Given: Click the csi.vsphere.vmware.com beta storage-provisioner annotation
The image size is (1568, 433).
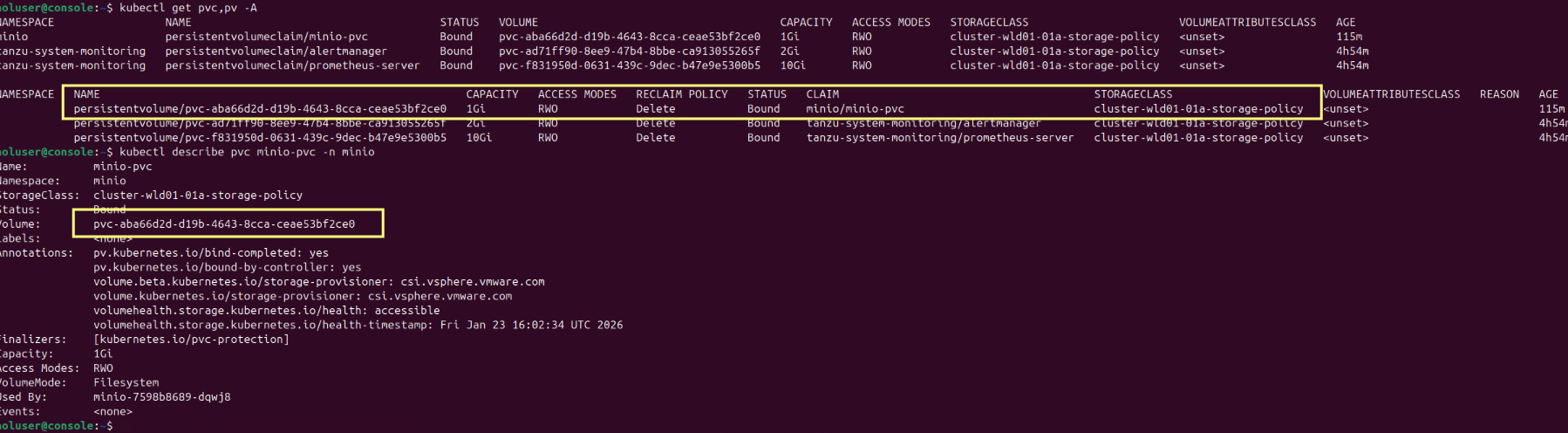Looking at the screenshot, I should coord(318,282).
